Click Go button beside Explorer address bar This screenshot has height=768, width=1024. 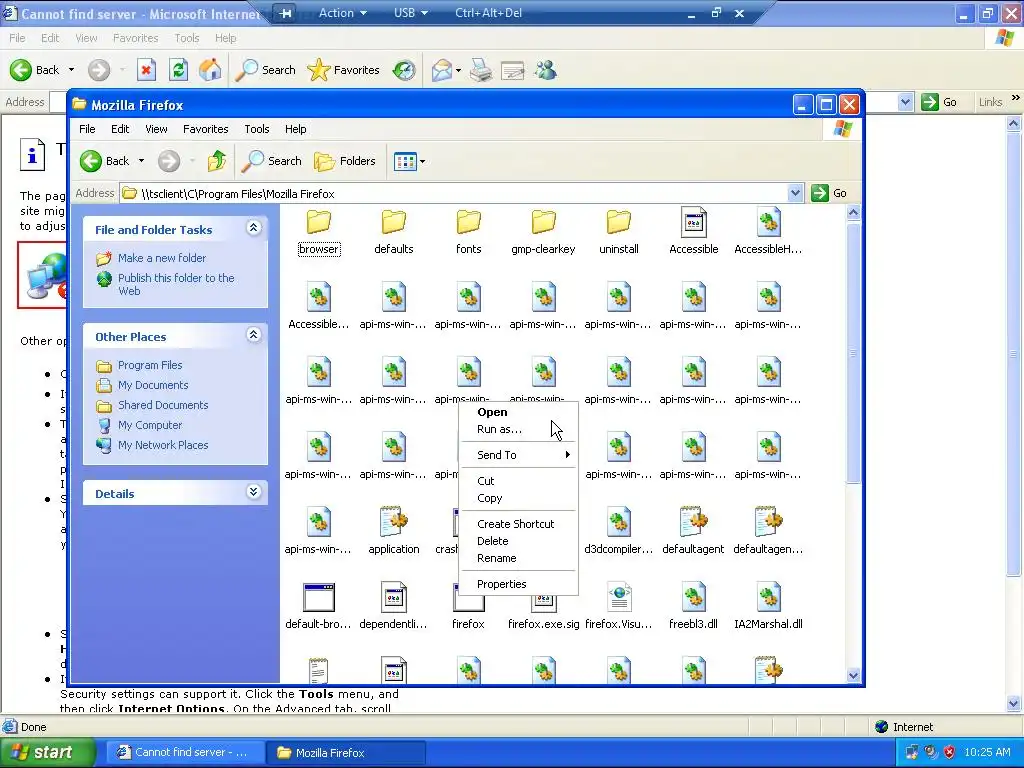point(829,193)
